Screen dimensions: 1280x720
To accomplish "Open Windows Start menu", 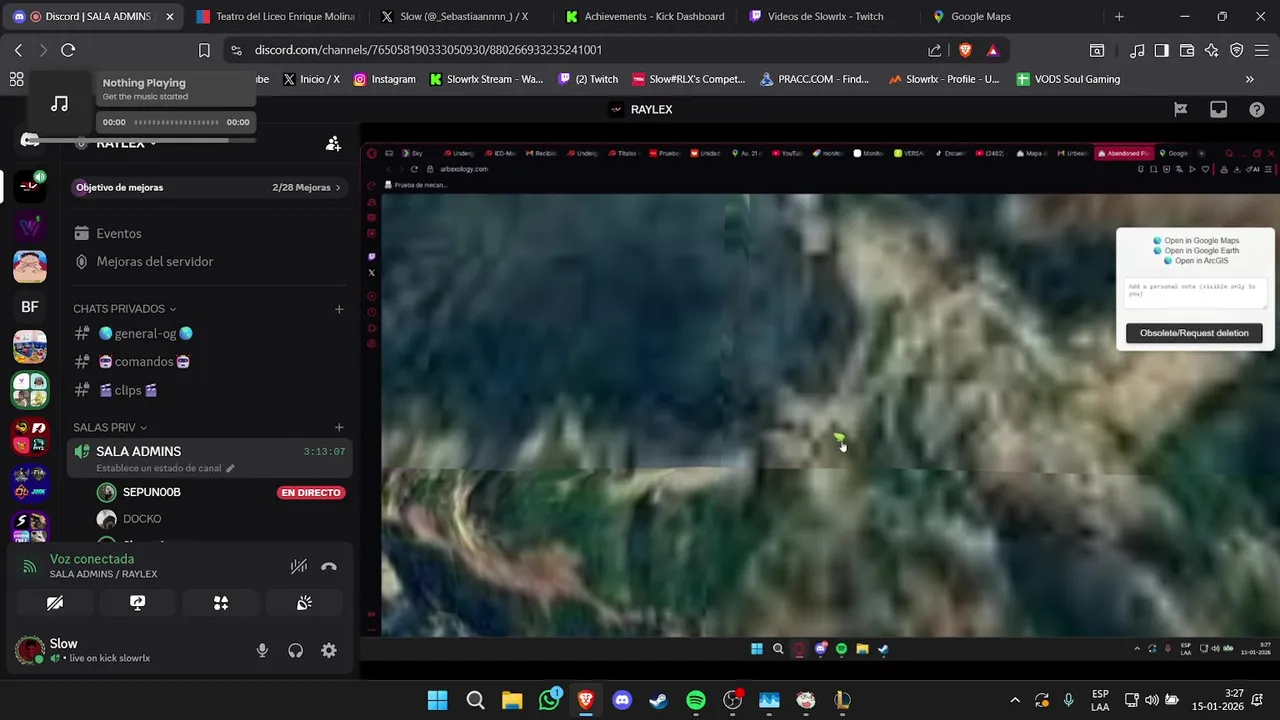I will 438,700.
